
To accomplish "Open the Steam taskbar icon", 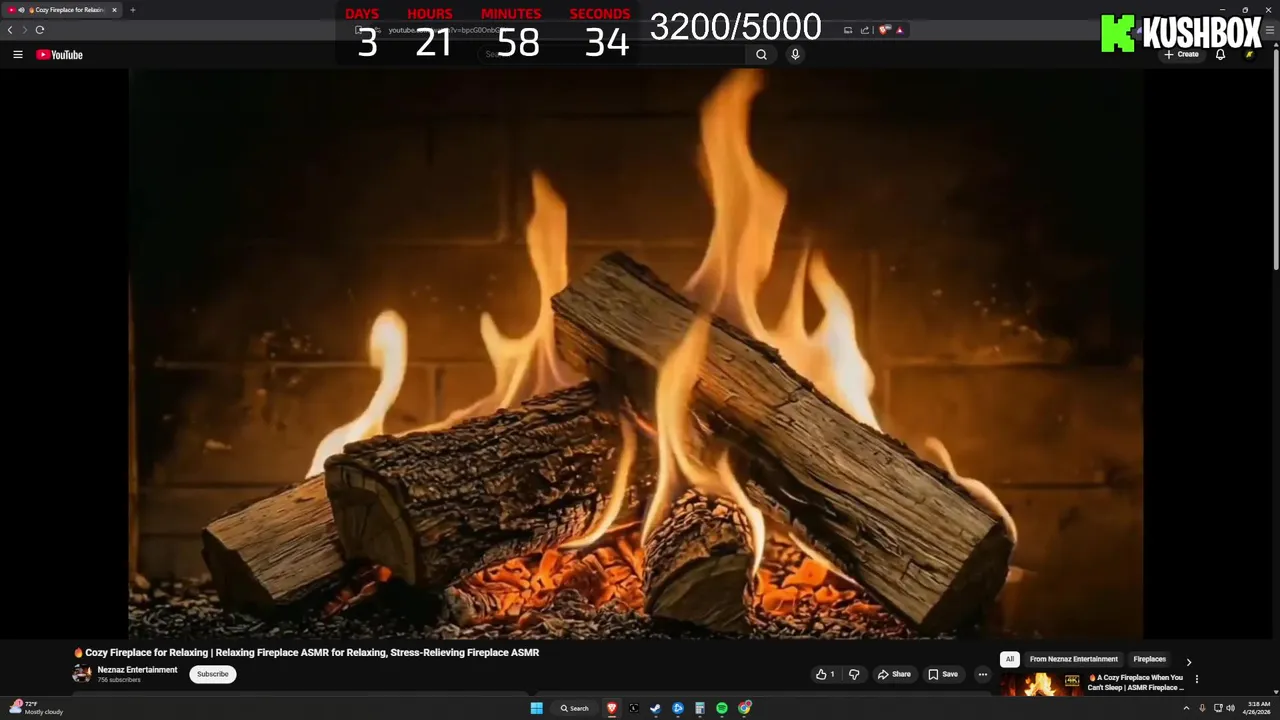I will (x=655, y=708).
